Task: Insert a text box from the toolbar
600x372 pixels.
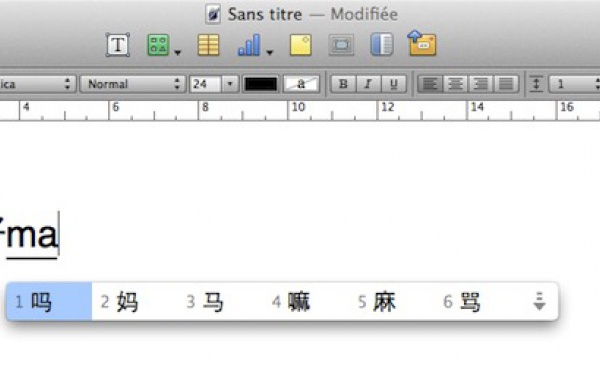Action: pyautogui.click(x=117, y=45)
